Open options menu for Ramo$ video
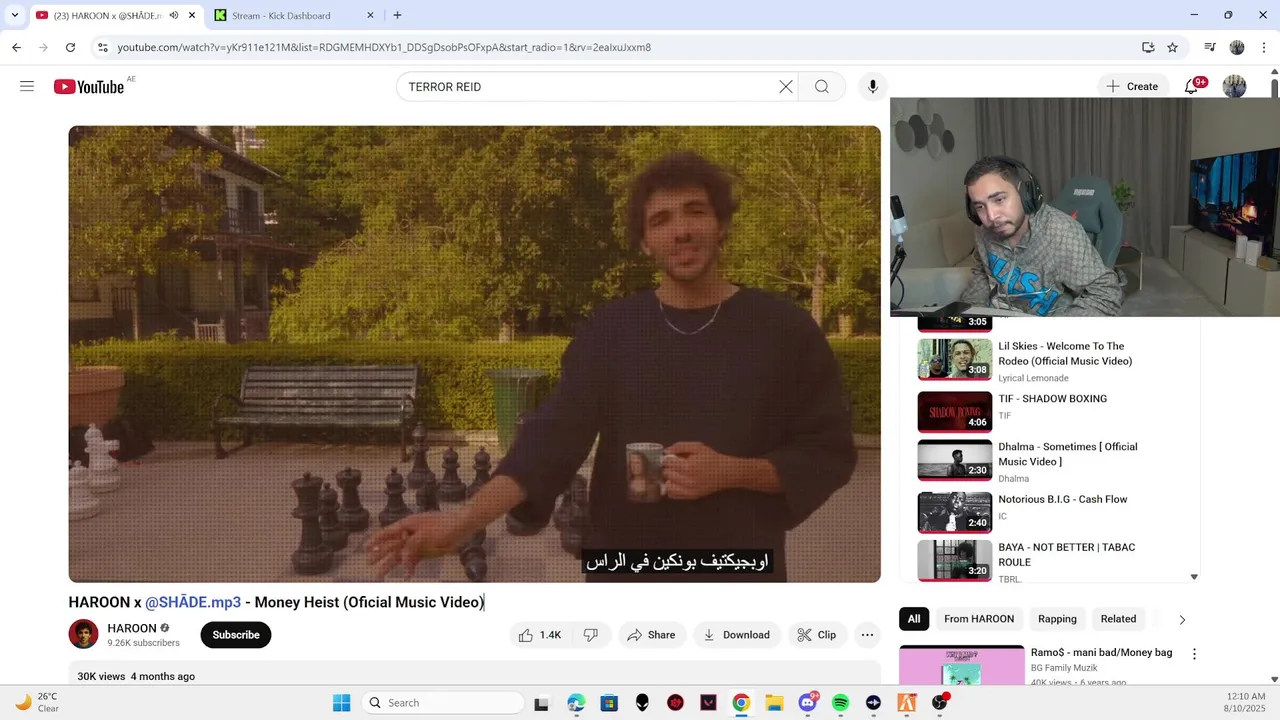This screenshot has width=1280, height=720. pyautogui.click(x=1194, y=654)
